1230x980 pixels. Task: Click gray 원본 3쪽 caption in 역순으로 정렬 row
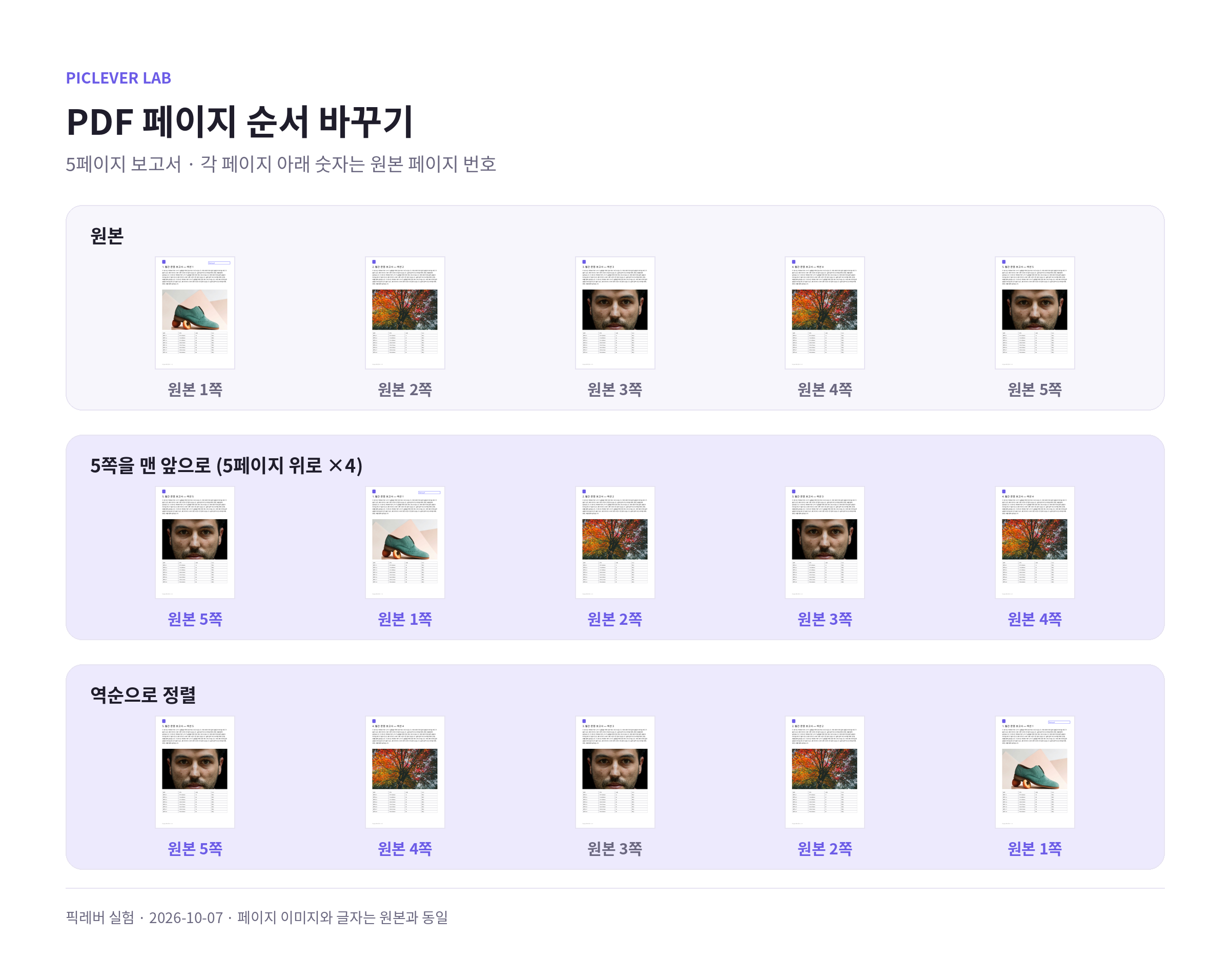[615, 849]
